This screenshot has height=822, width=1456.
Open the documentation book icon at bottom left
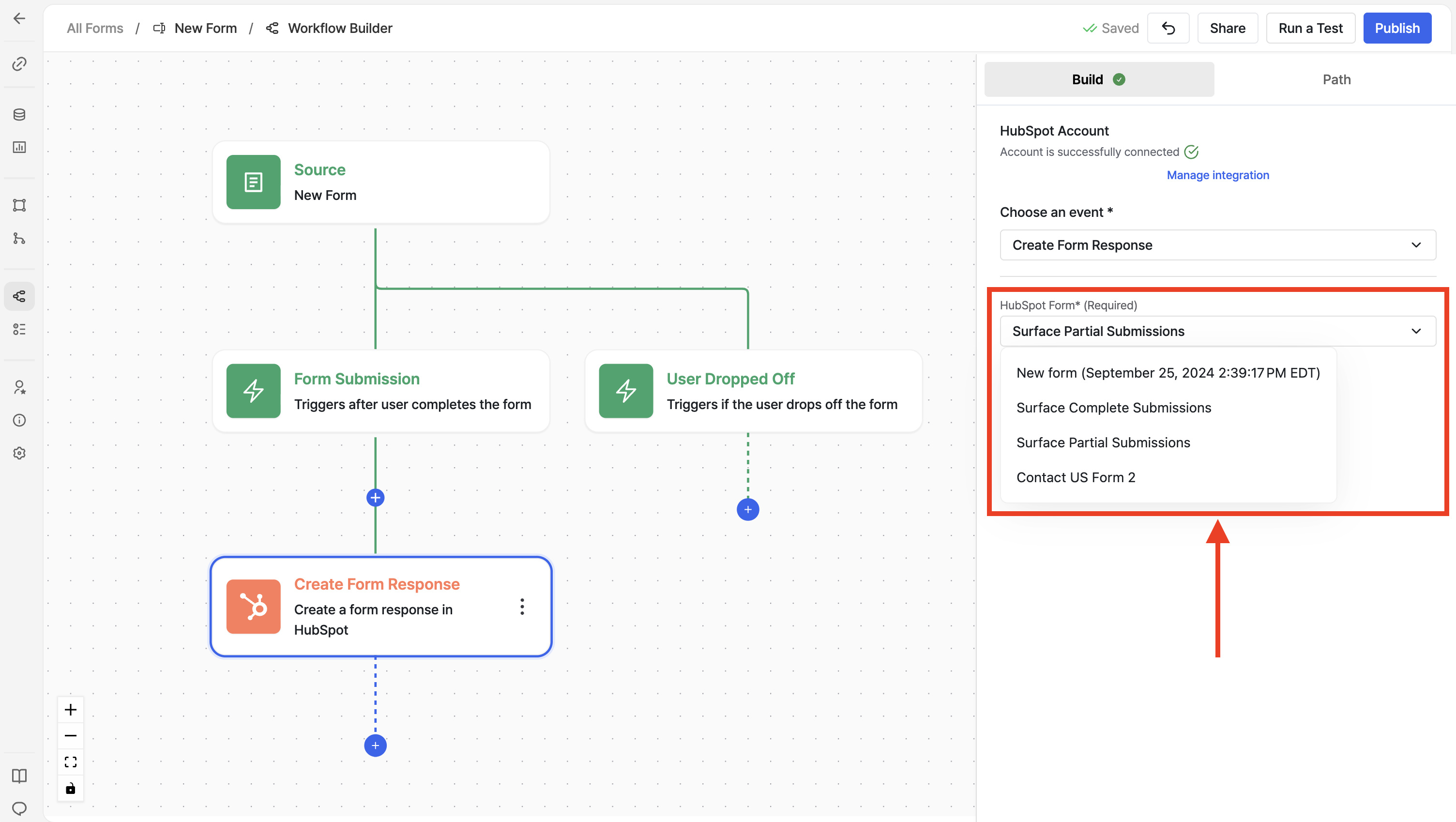coord(20,776)
